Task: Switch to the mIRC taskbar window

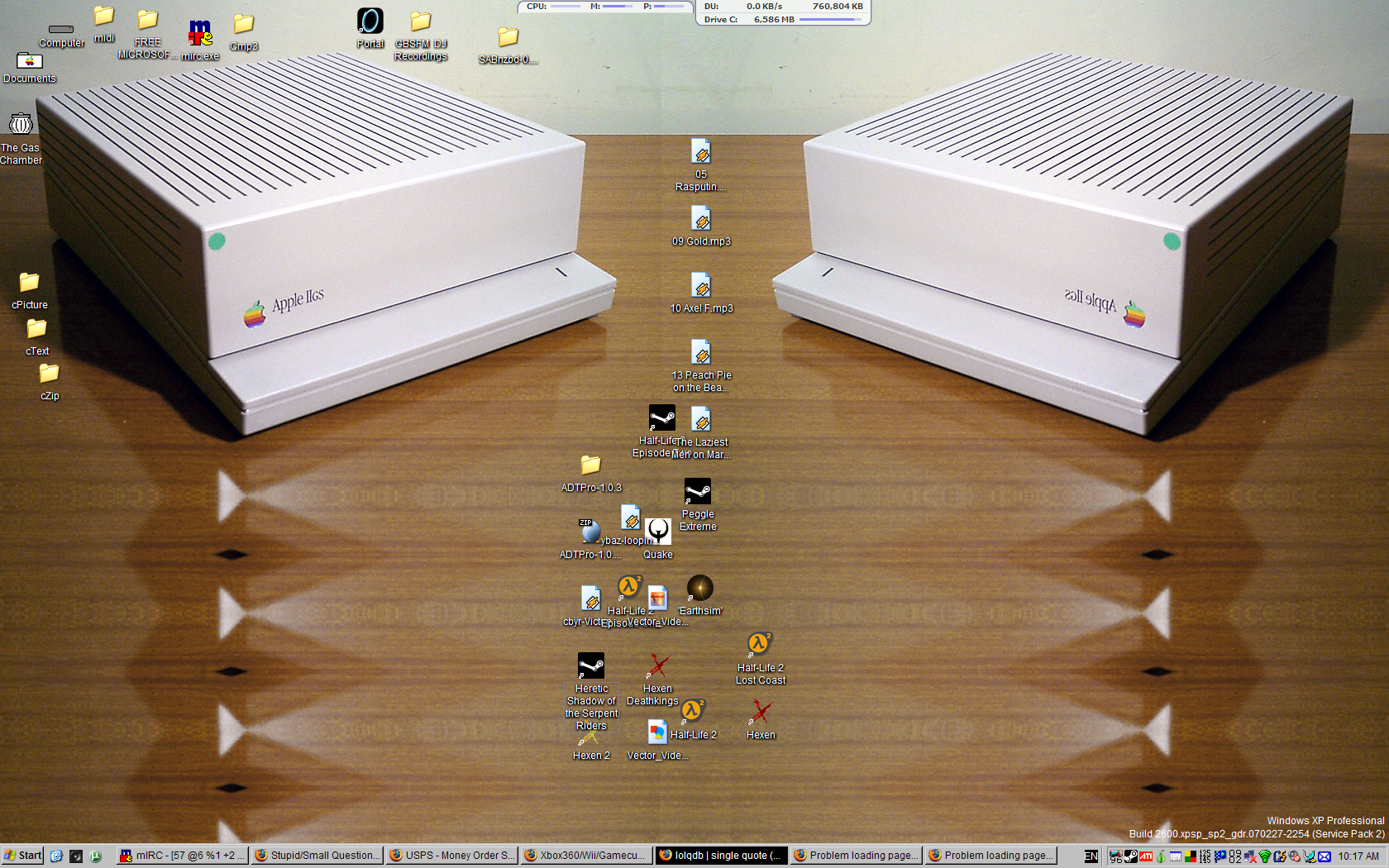Action: pyautogui.click(x=182, y=856)
